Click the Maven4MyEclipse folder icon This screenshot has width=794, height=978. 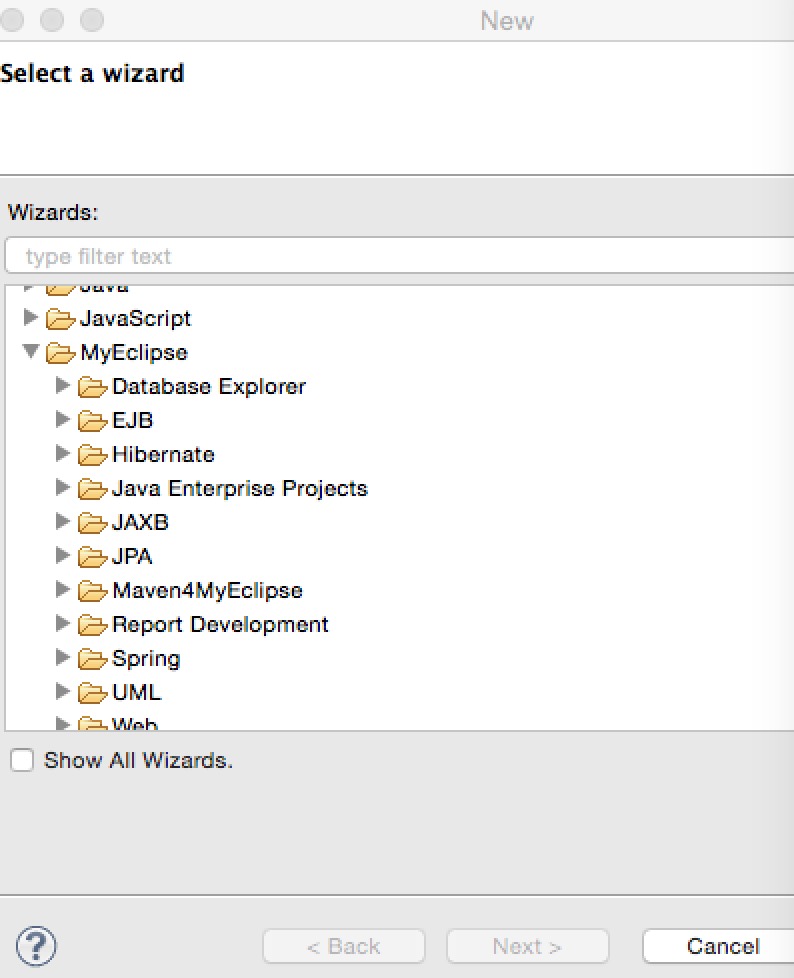pos(92,591)
